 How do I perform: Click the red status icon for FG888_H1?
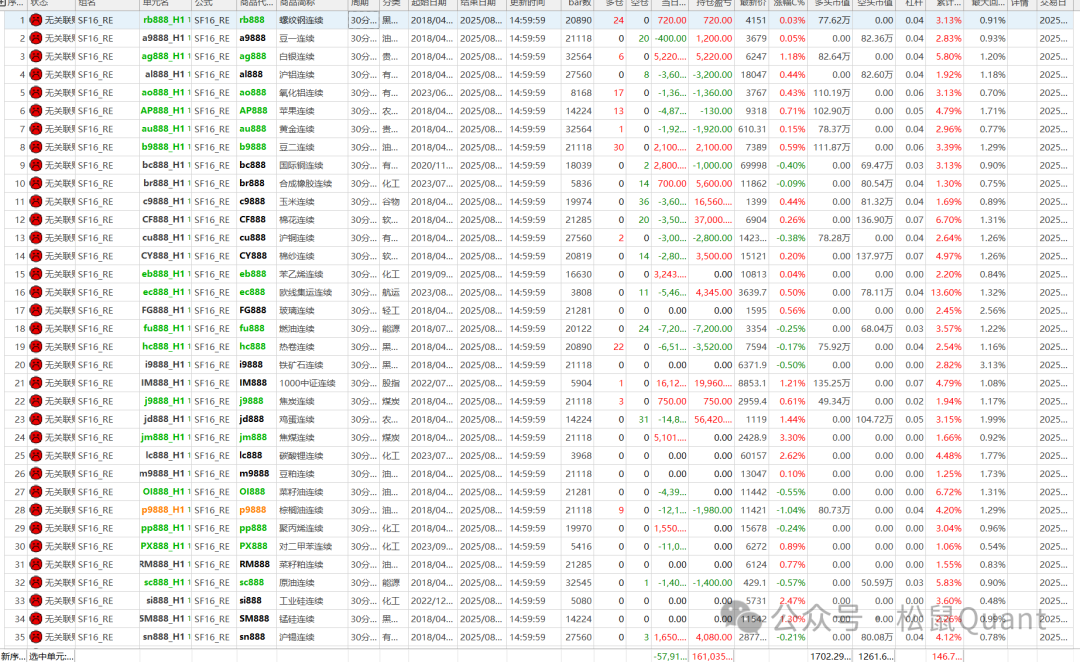36,310
